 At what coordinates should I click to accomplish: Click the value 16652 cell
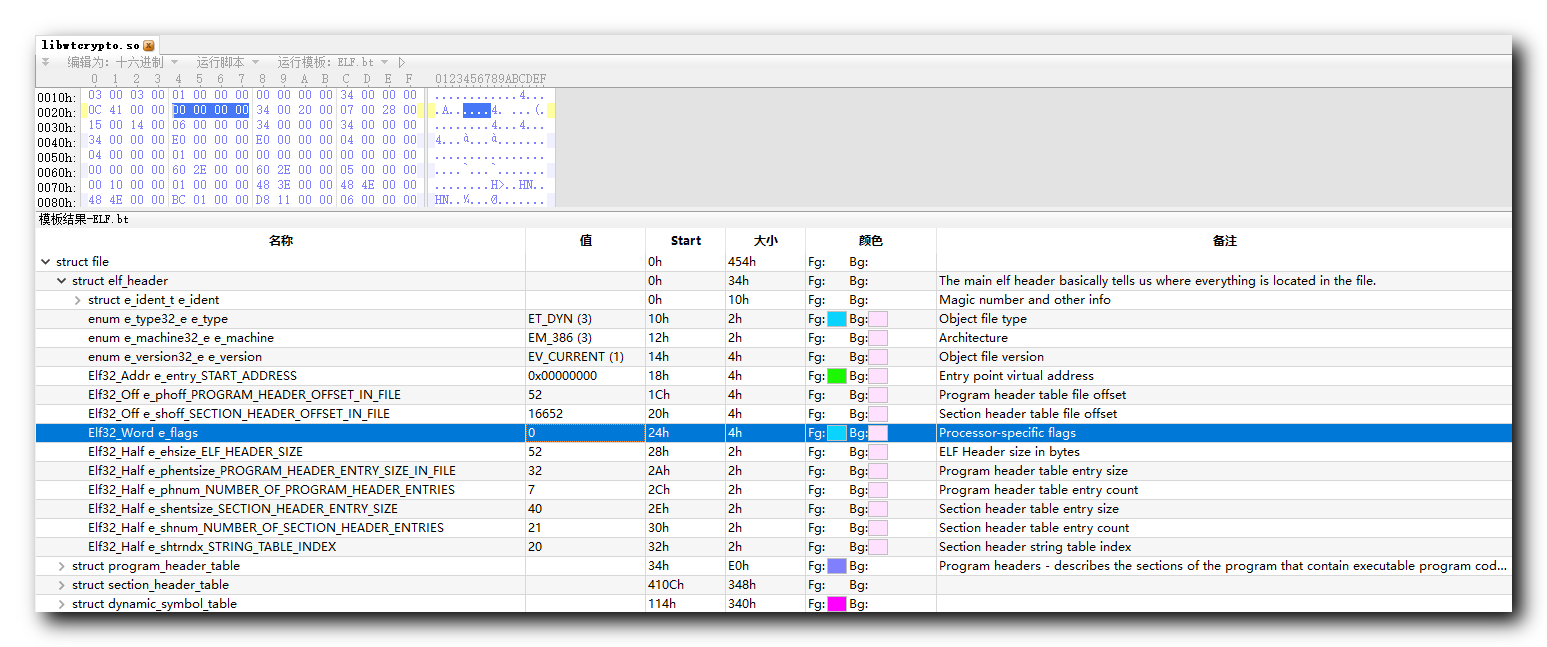coord(586,414)
